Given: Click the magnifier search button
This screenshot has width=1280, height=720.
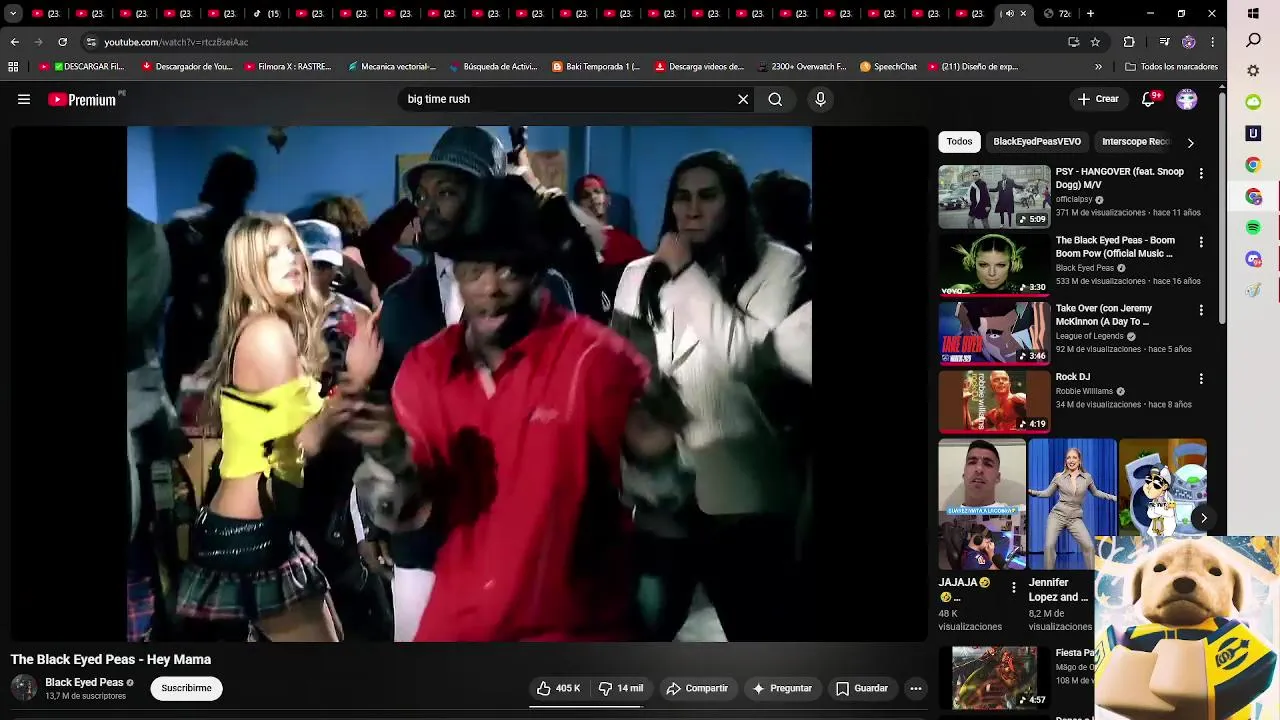Looking at the screenshot, I should (775, 99).
